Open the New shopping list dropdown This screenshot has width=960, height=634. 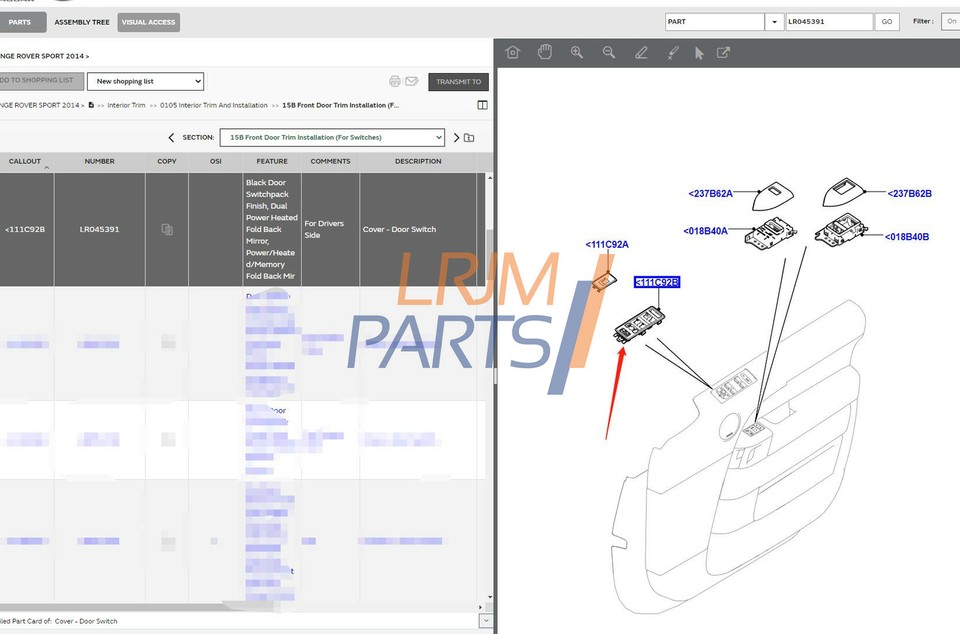click(x=145, y=81)
